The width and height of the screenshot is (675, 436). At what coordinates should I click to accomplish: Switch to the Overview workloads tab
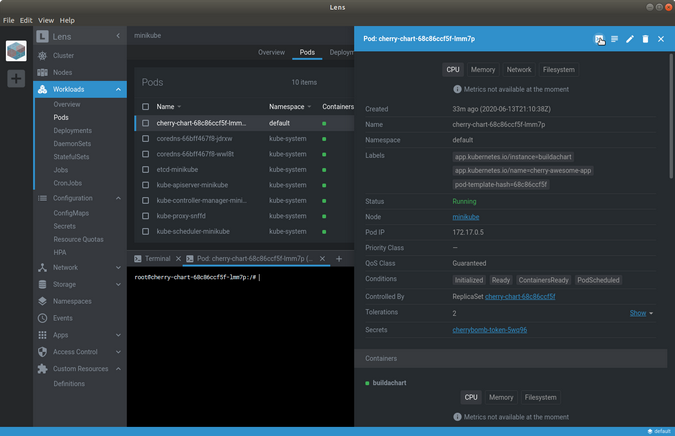point(271,52)
